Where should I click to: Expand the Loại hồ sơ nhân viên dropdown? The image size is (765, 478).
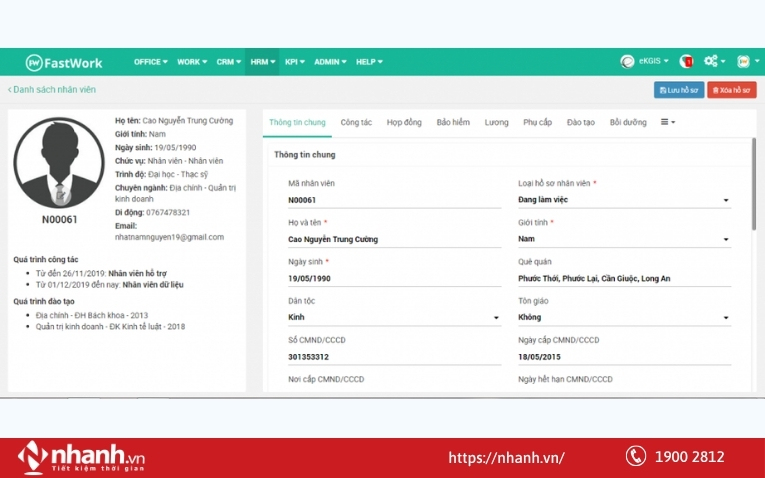[x=624, y=201]
